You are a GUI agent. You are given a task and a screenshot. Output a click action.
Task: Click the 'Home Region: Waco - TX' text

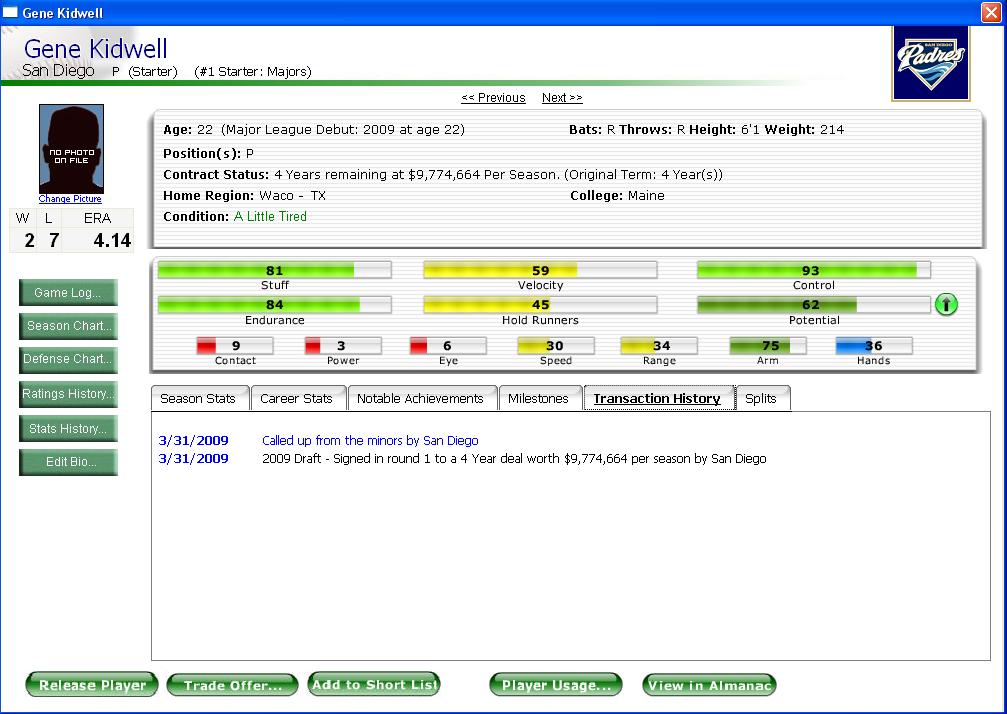[245, 196]
